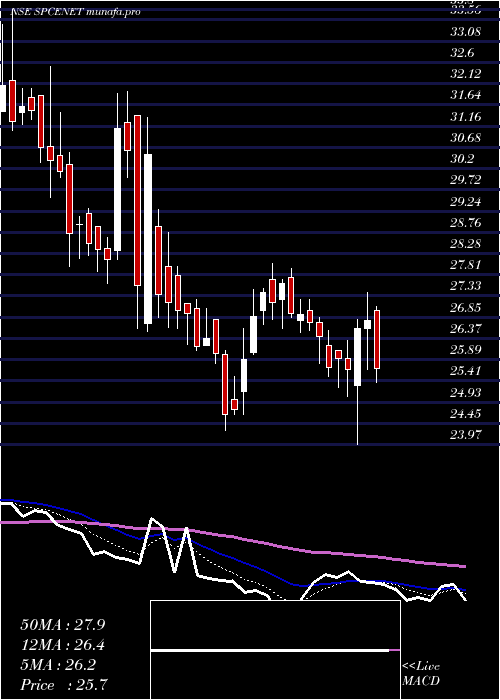Screen dimensions: 500x700
Task: Click the 25.41 price axis label
Action: pyautogui.click(x=466, y=371)
